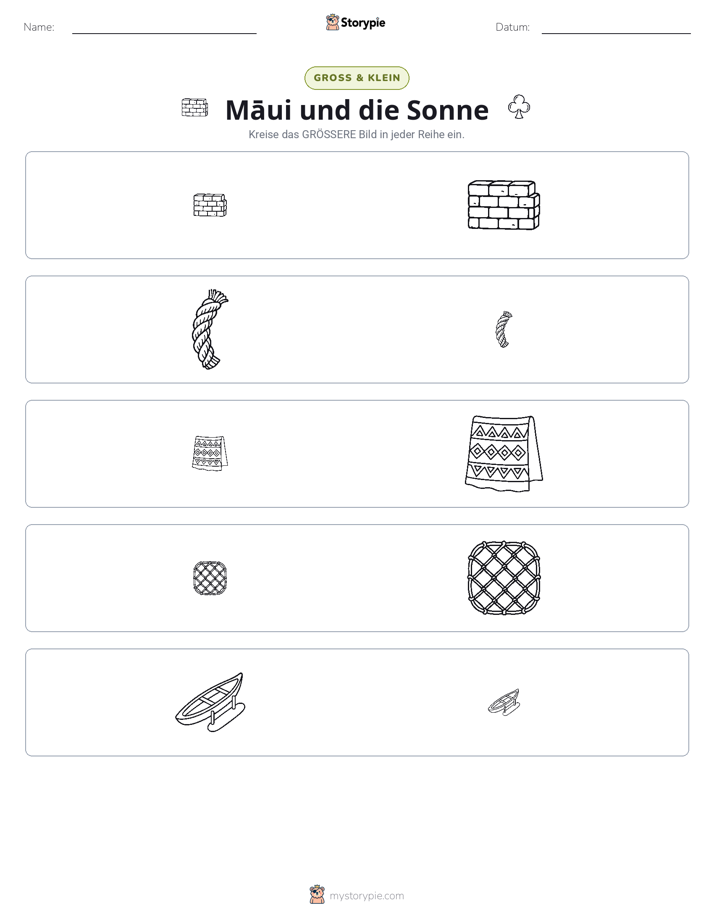Click the Datum input line
714x924 pixels.
point(616,28)
